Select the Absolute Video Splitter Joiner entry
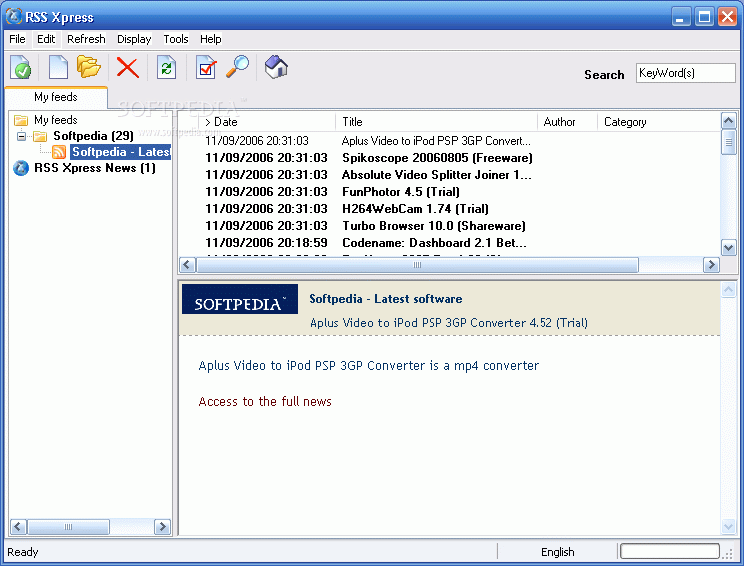The width and height of the screenshot is (744, 566). [437, 175]
